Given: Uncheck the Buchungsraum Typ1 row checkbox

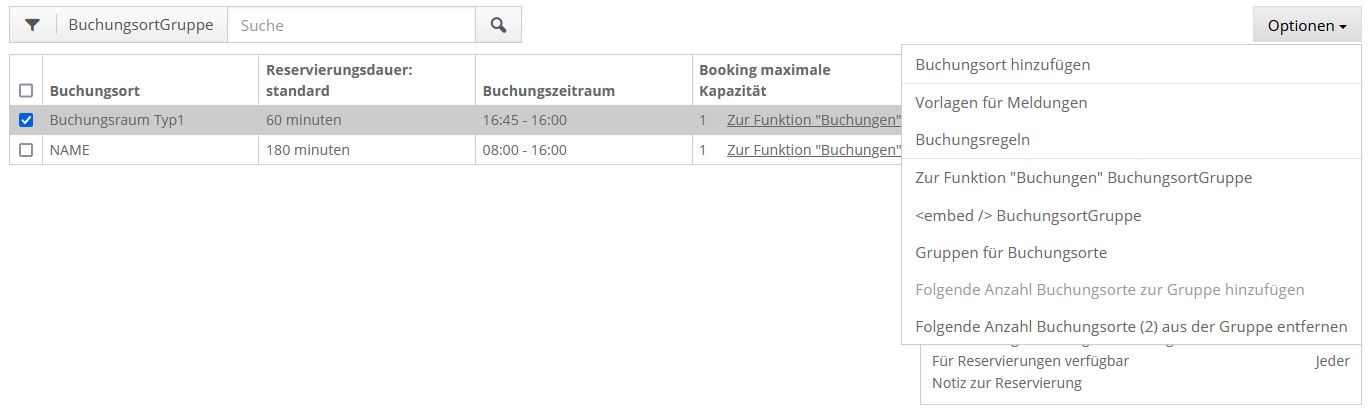Looking at the screenshot, I should click(26, 120).
